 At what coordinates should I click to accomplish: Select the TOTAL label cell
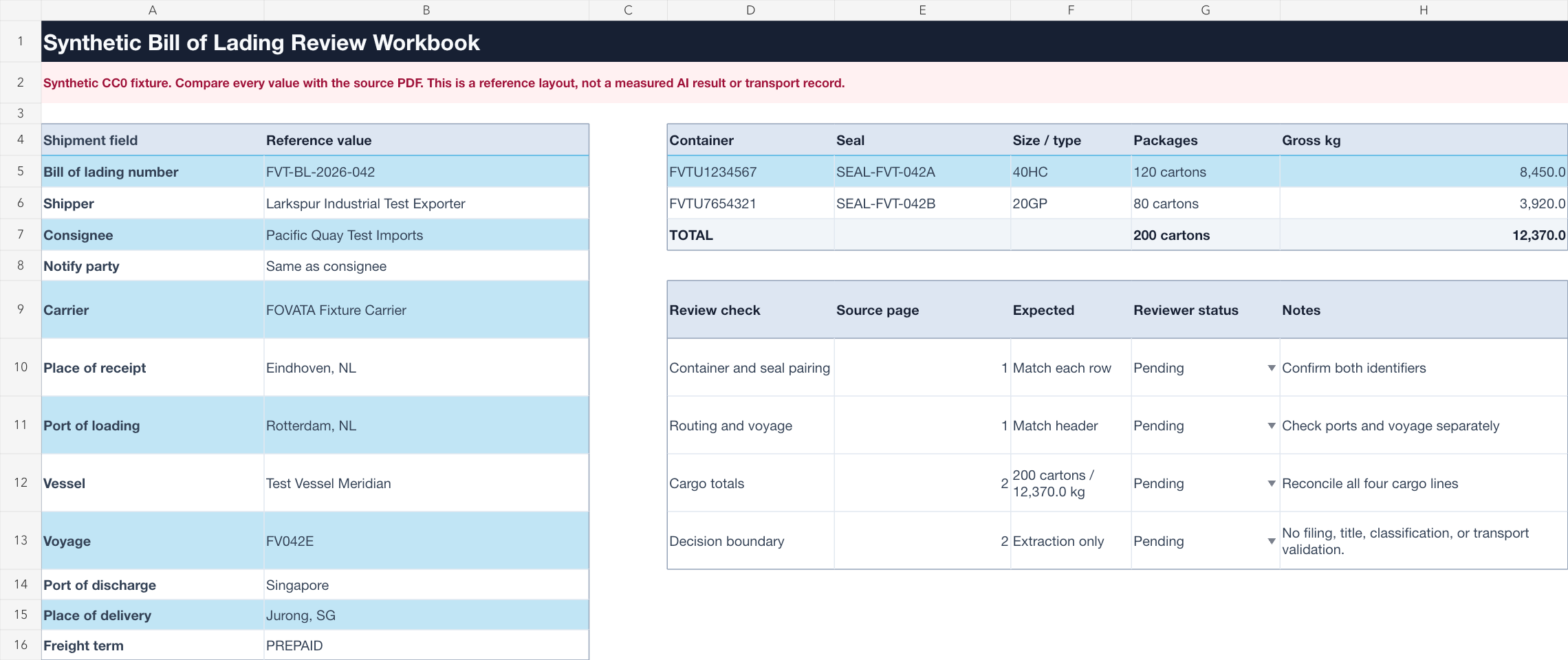coord(750,234)
